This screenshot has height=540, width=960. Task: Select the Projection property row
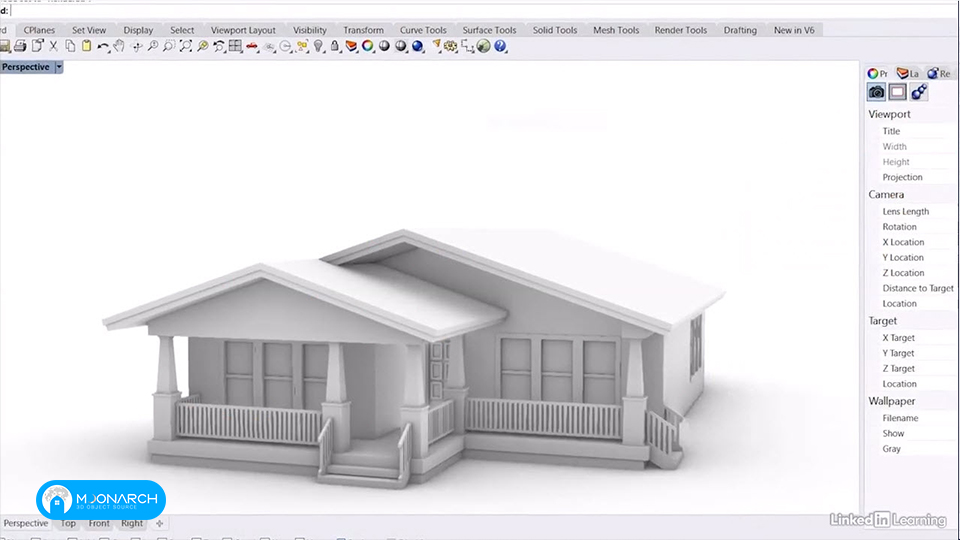click(911, 177)
